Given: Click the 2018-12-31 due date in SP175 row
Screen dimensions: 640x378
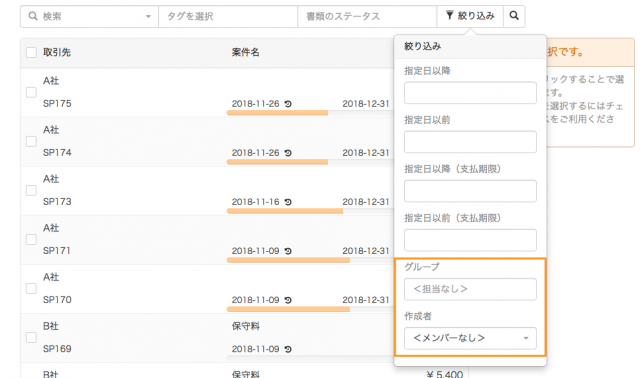Looking at the screenshot, I should (x=366, y=104).
